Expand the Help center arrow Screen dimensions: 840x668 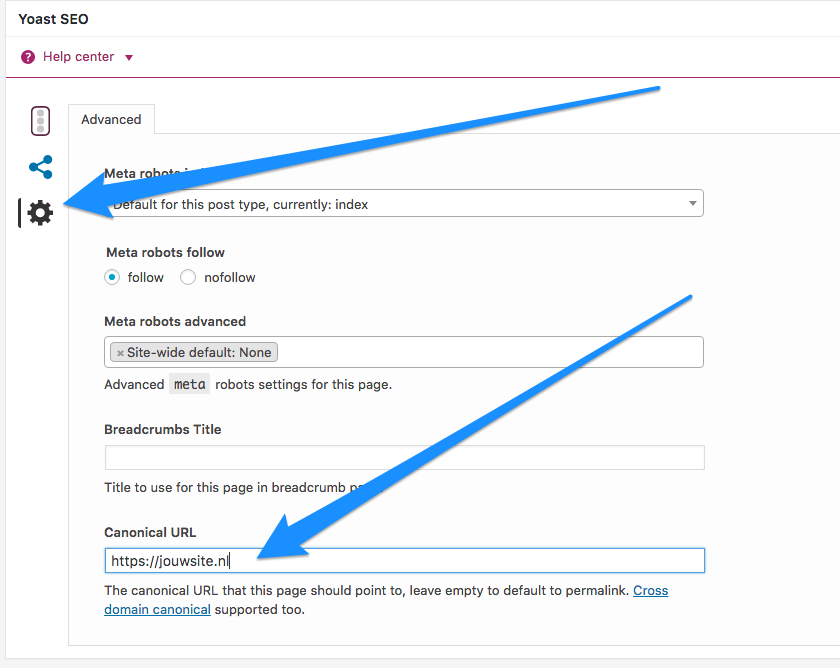(x=129, y=58)
